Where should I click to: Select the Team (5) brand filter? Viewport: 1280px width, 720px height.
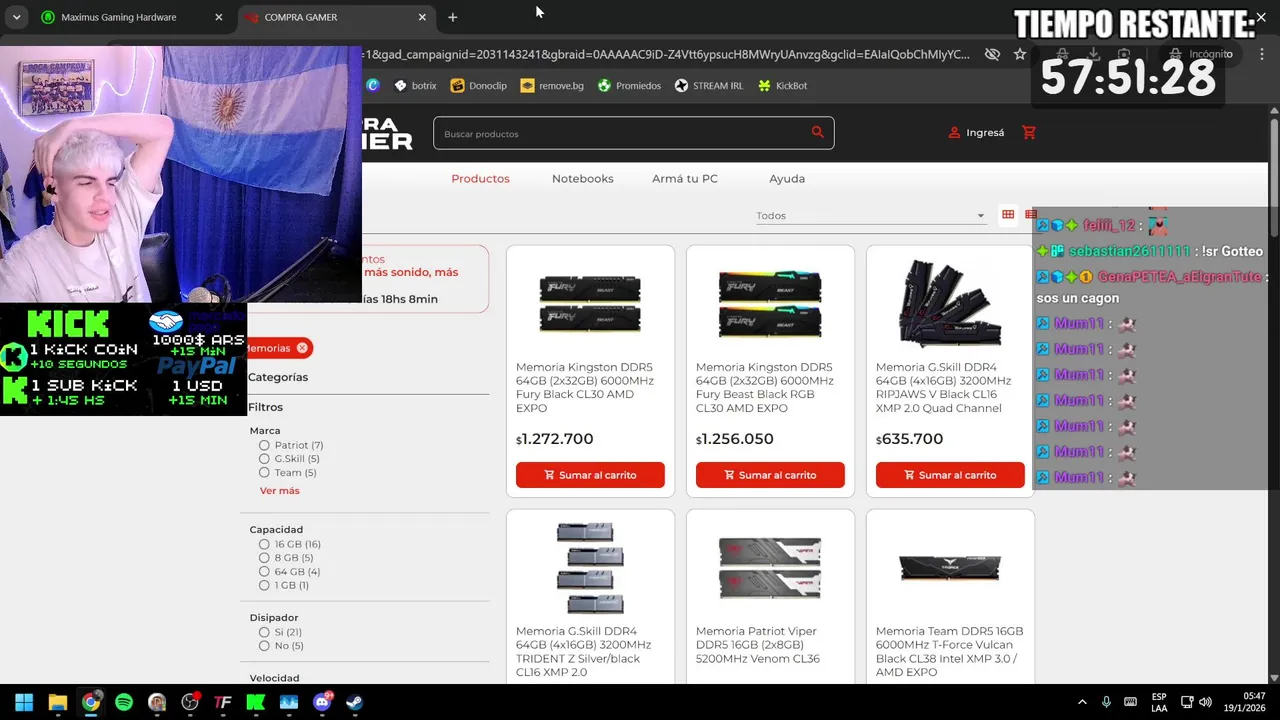[264, 473]
